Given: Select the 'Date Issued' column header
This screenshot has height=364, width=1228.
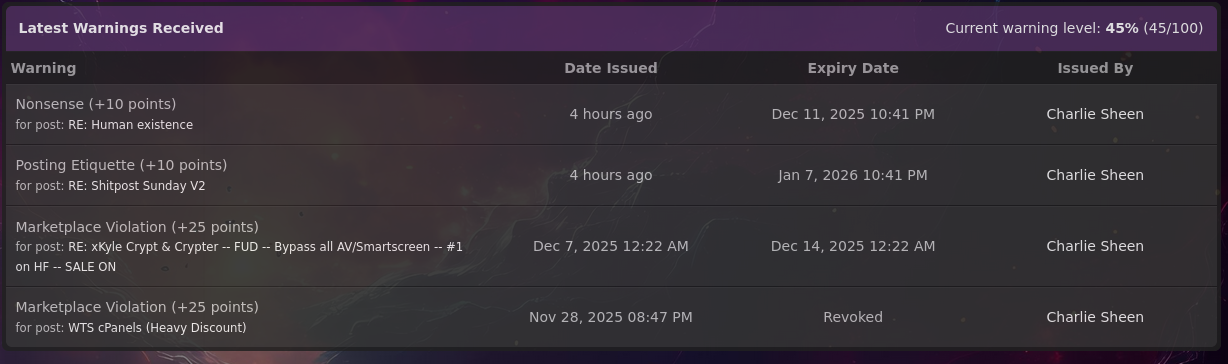Looking at the screenshot, I should [611, 68].
